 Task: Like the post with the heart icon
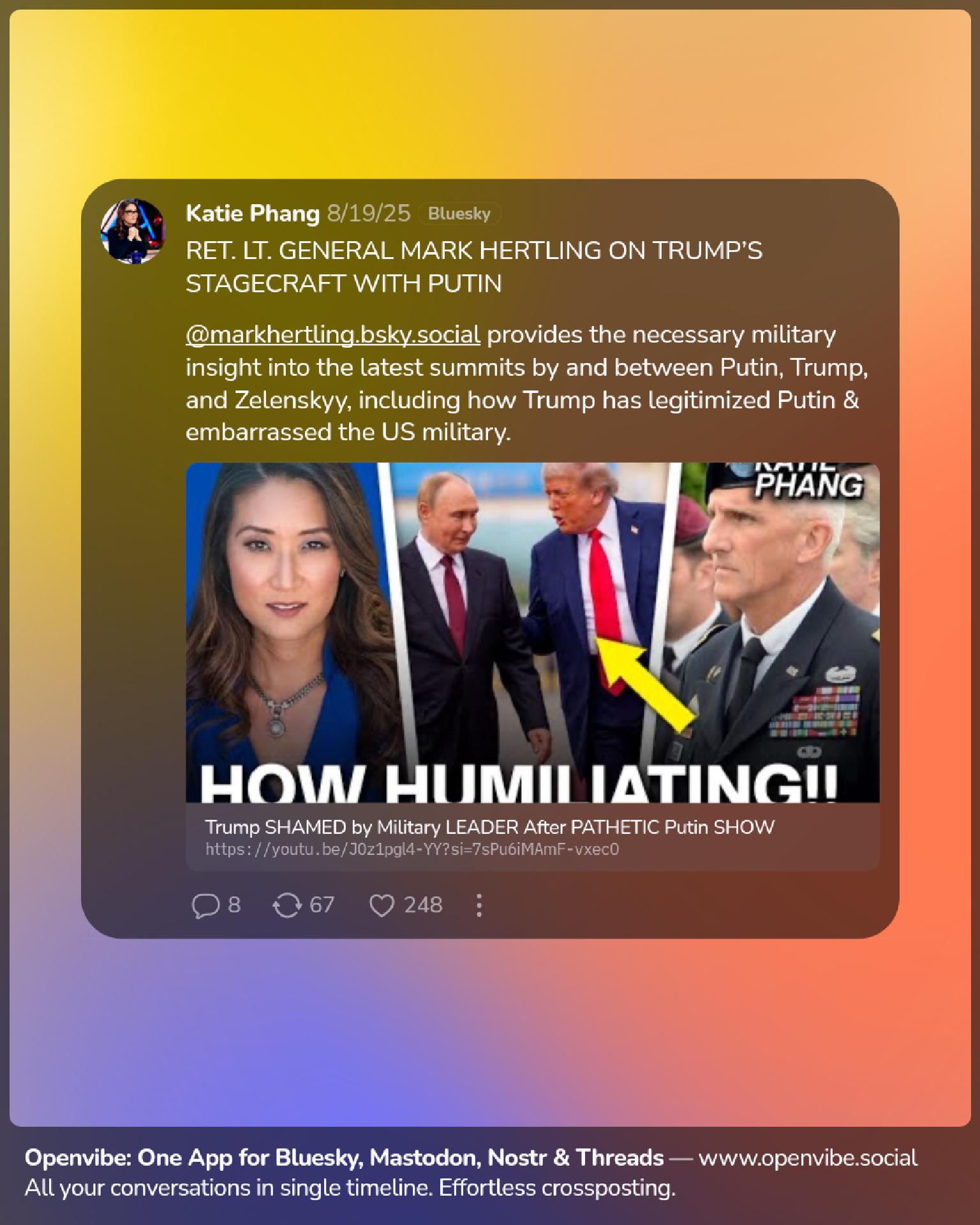382,905
